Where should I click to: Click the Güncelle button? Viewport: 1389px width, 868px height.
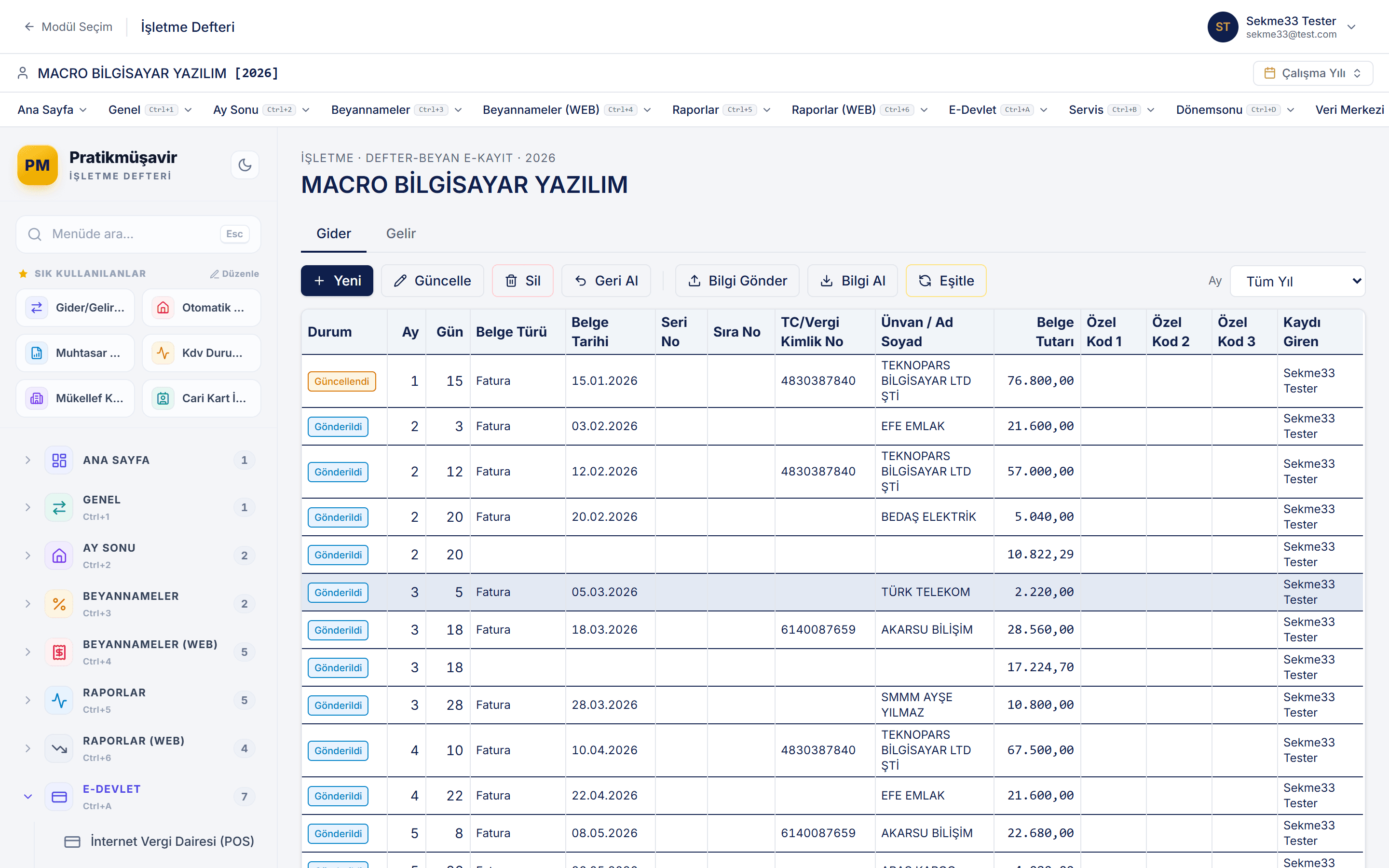tap(432, 281)
